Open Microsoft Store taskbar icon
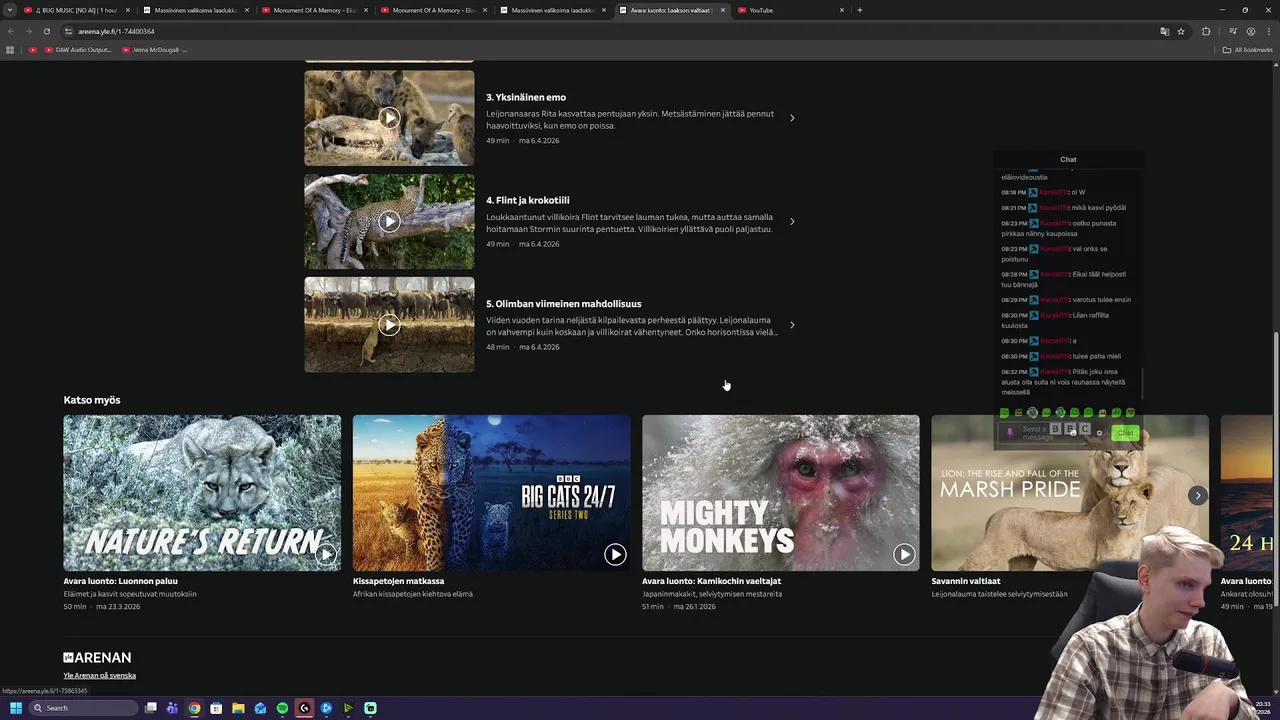Screen dimensions: 1280x720 [216, 708]
